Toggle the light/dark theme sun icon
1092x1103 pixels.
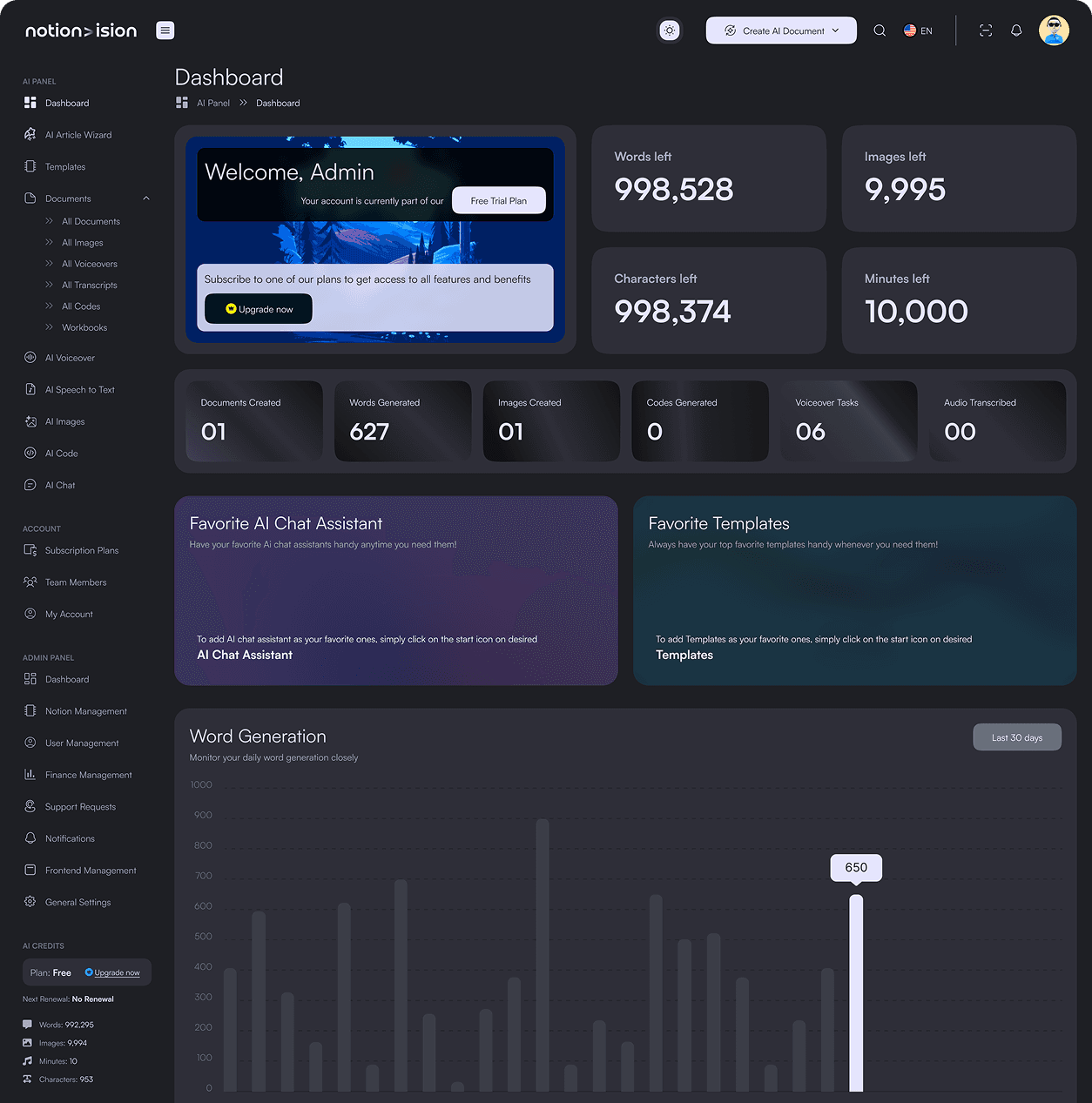click(x=669, y=30)
